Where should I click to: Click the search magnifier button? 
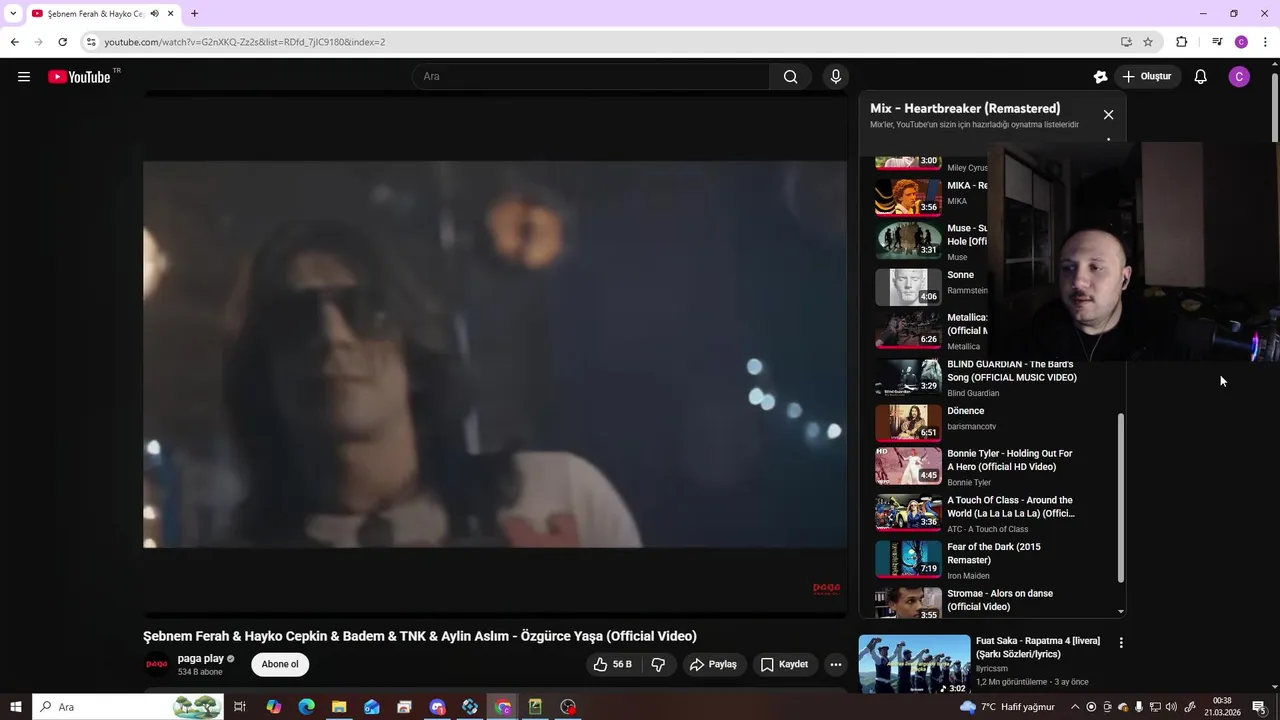click(x=791, y=77)
